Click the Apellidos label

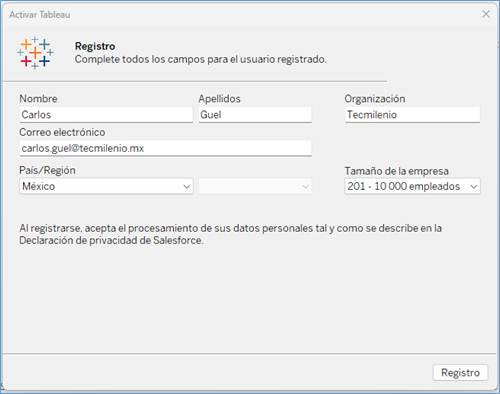(x=219, y=99)
